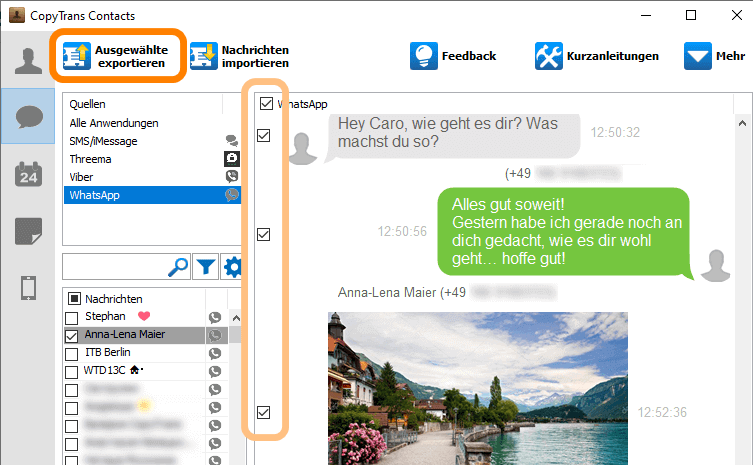This screenshot has width=753, height=465.
Task: Click the Threema lock icon
Action: [x=232, y=159]
